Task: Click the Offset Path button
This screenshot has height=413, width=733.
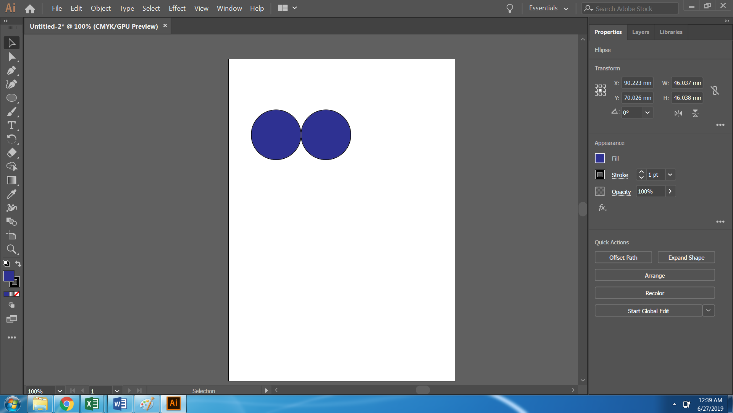Action: 623,257
